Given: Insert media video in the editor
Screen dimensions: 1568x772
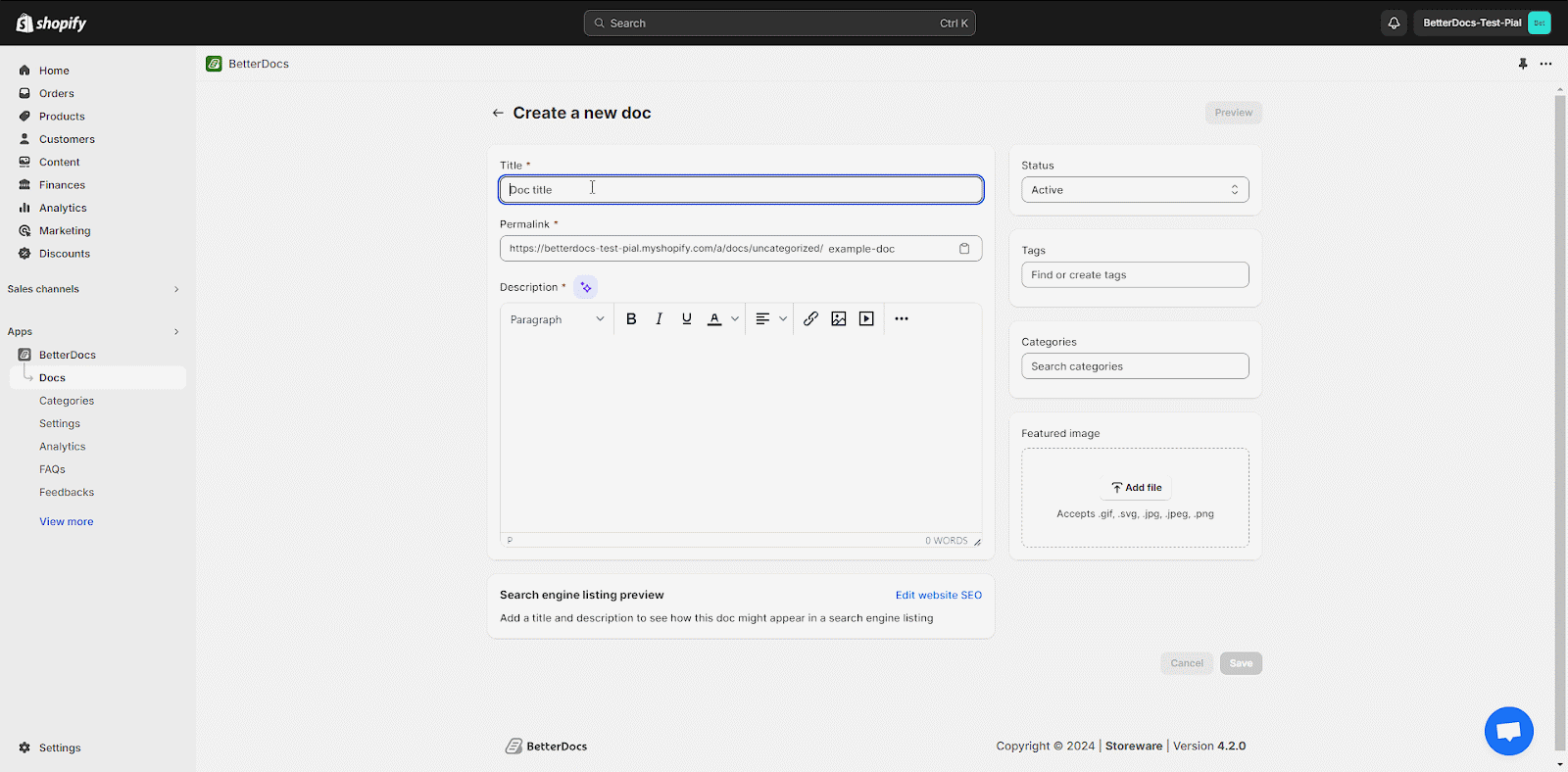Looking at the screenshot, I should coord(866,318).
